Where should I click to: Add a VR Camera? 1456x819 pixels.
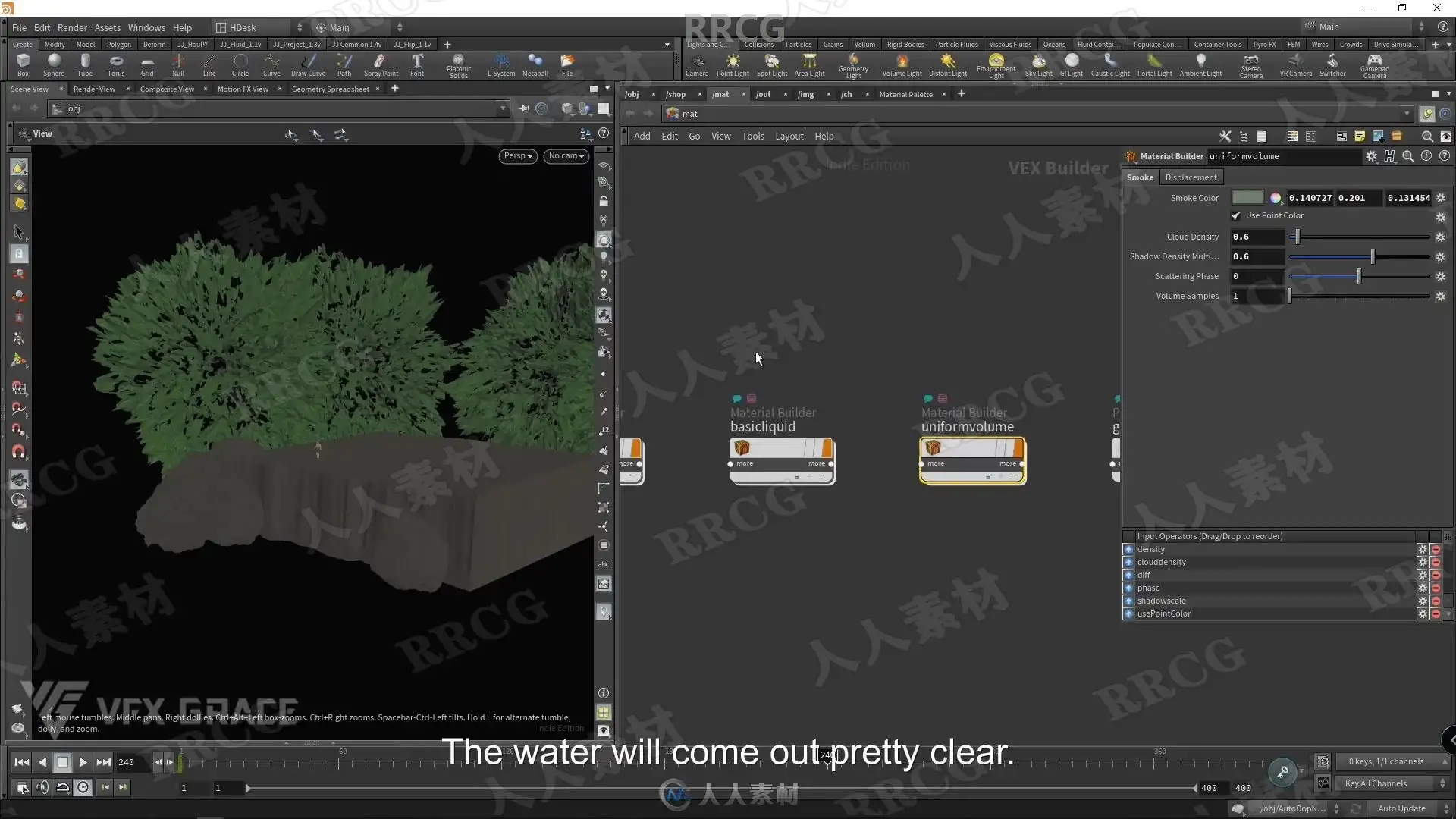pos(1295,64)
